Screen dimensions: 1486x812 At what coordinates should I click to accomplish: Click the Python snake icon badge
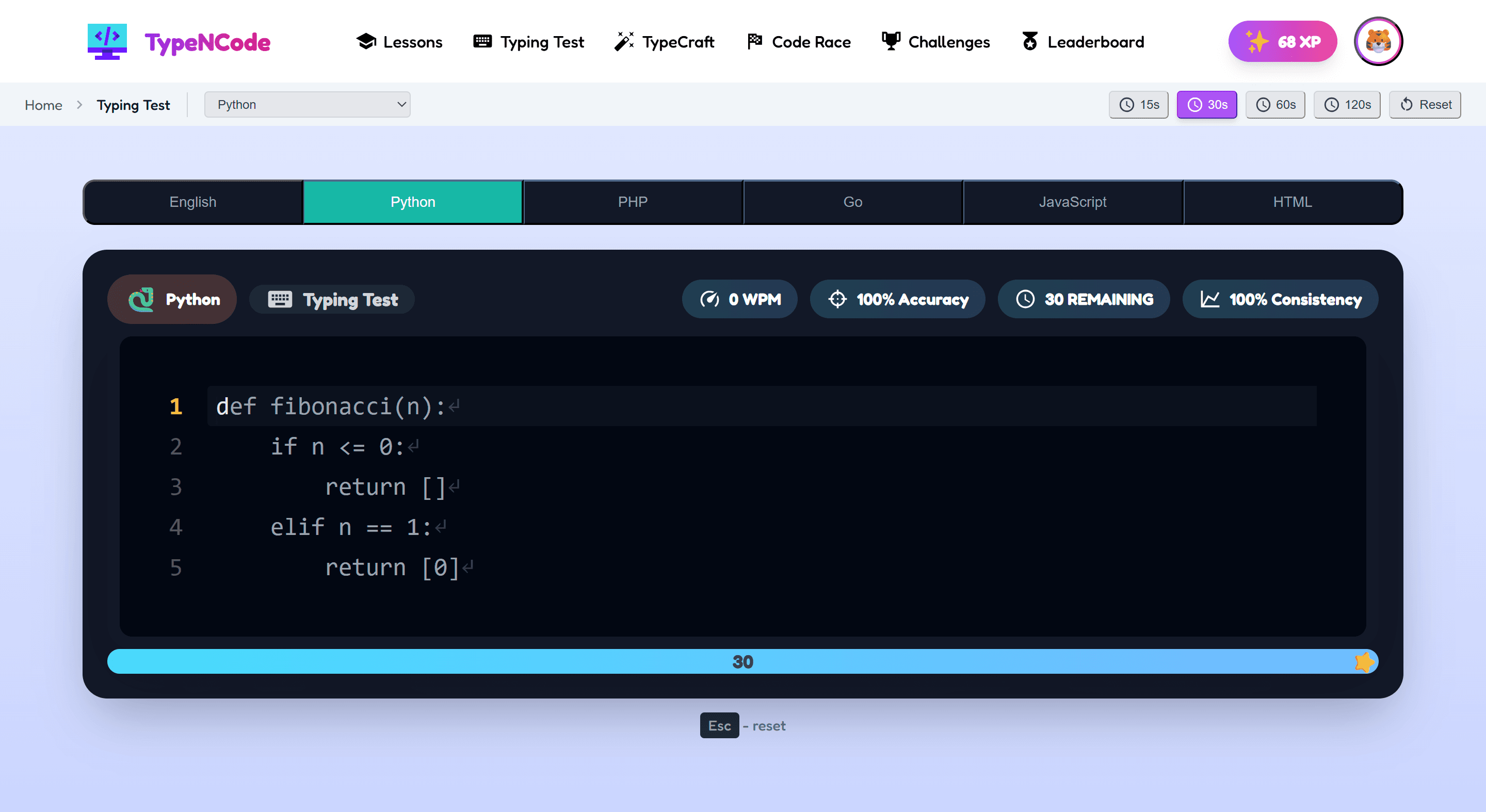pyautogui.click(x=142, y=299)
